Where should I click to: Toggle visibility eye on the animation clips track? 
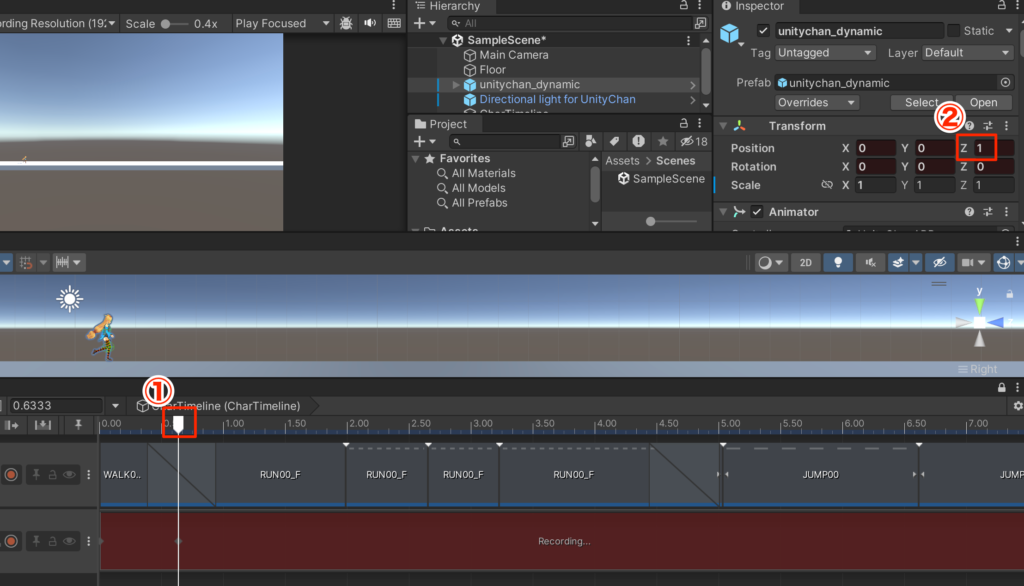click(69, 475)
